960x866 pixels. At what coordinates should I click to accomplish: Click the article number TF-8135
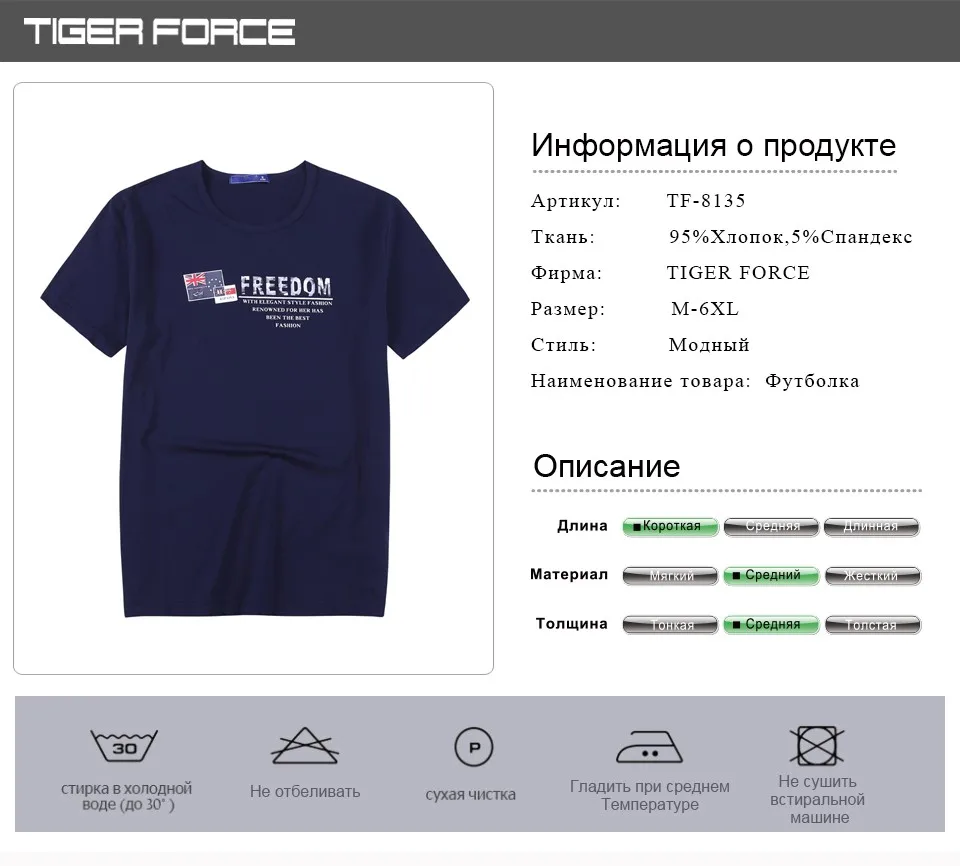click(706, 201)
